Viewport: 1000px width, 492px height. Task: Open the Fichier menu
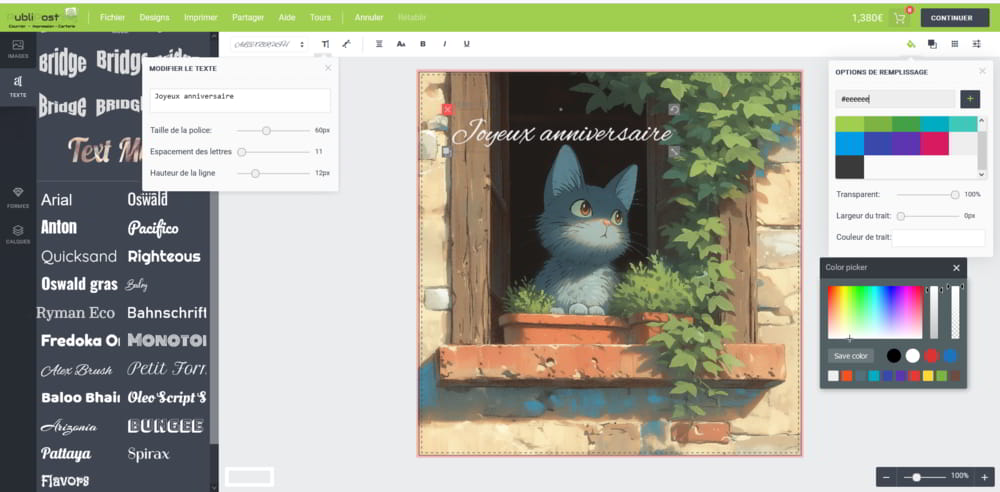[113, 18]
